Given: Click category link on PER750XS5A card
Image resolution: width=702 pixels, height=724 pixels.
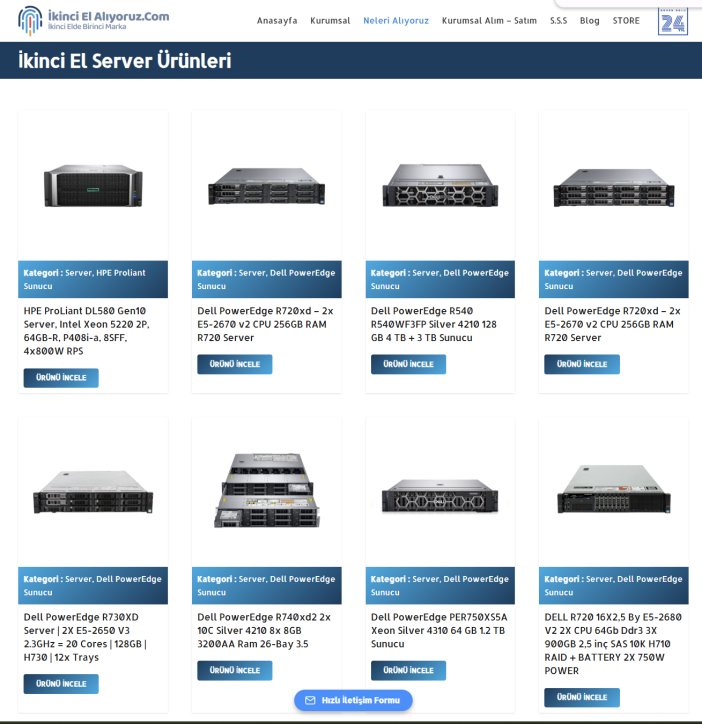Looking at the screenshot, I should (440, 585).
